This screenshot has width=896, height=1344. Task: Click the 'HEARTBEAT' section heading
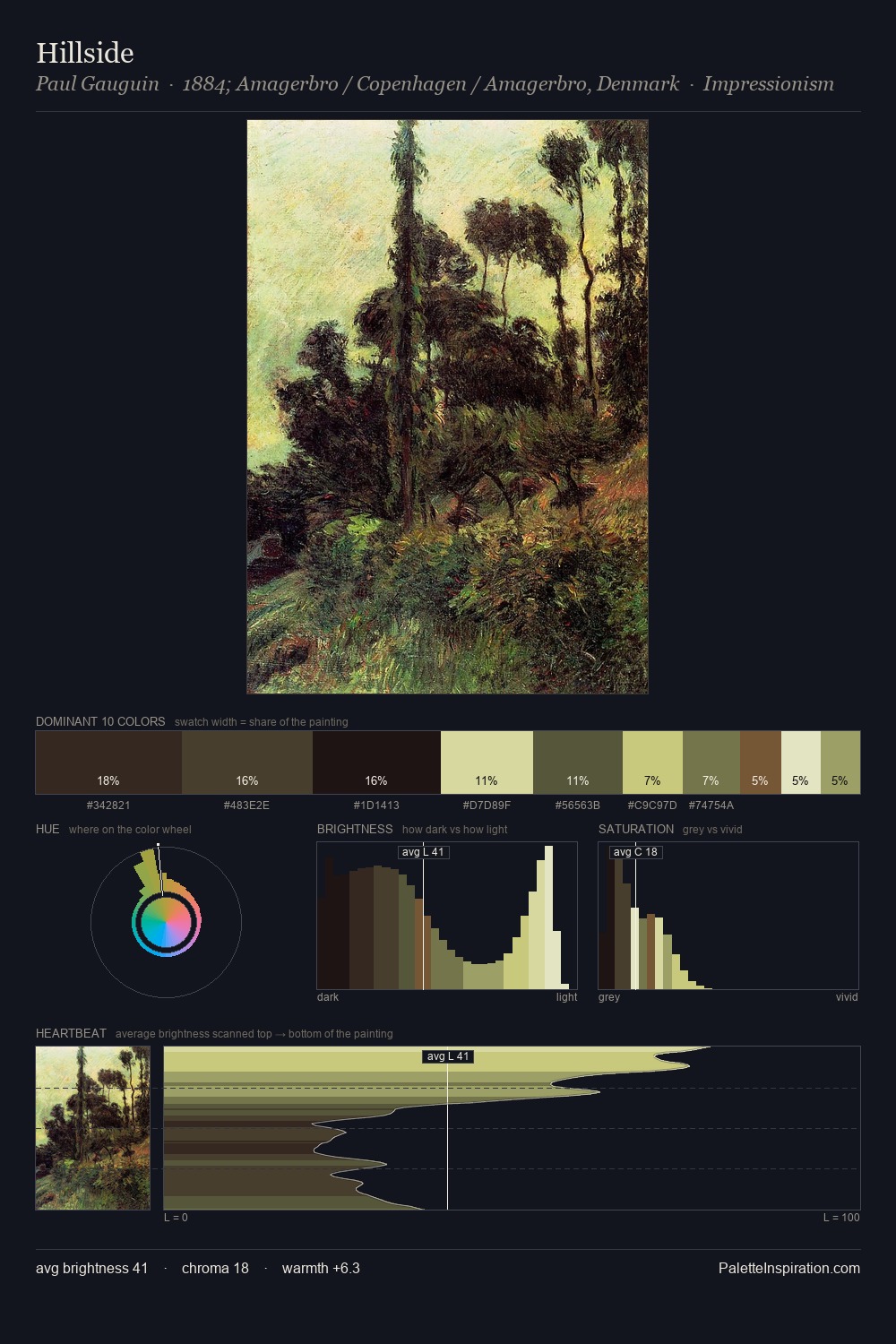pos(71,1033)
